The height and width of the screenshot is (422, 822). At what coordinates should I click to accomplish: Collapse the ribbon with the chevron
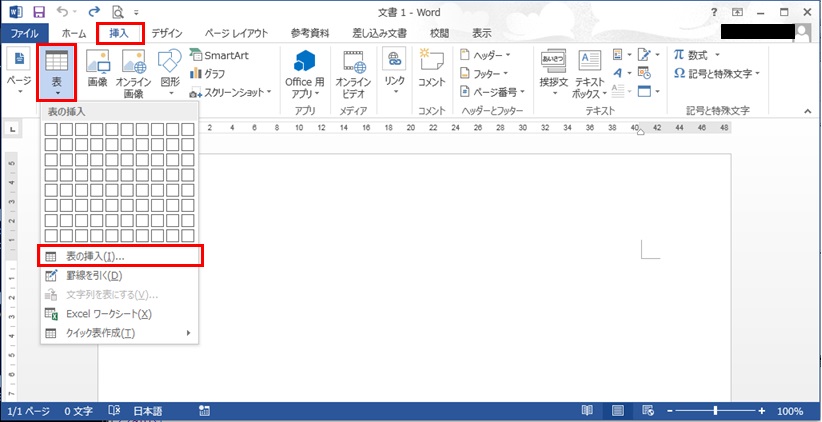pos(808,111)
